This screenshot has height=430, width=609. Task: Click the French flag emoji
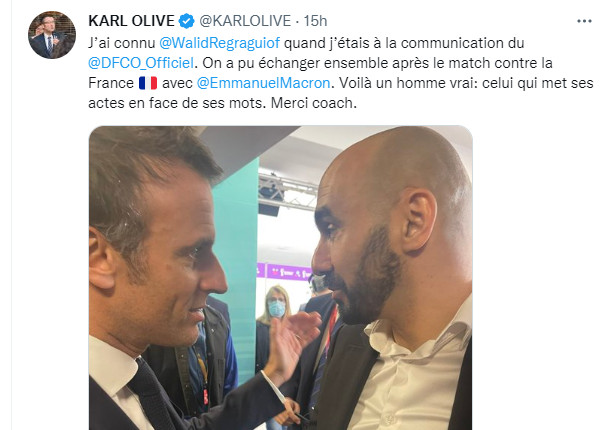pyautogui.click(x=148, y=83)
